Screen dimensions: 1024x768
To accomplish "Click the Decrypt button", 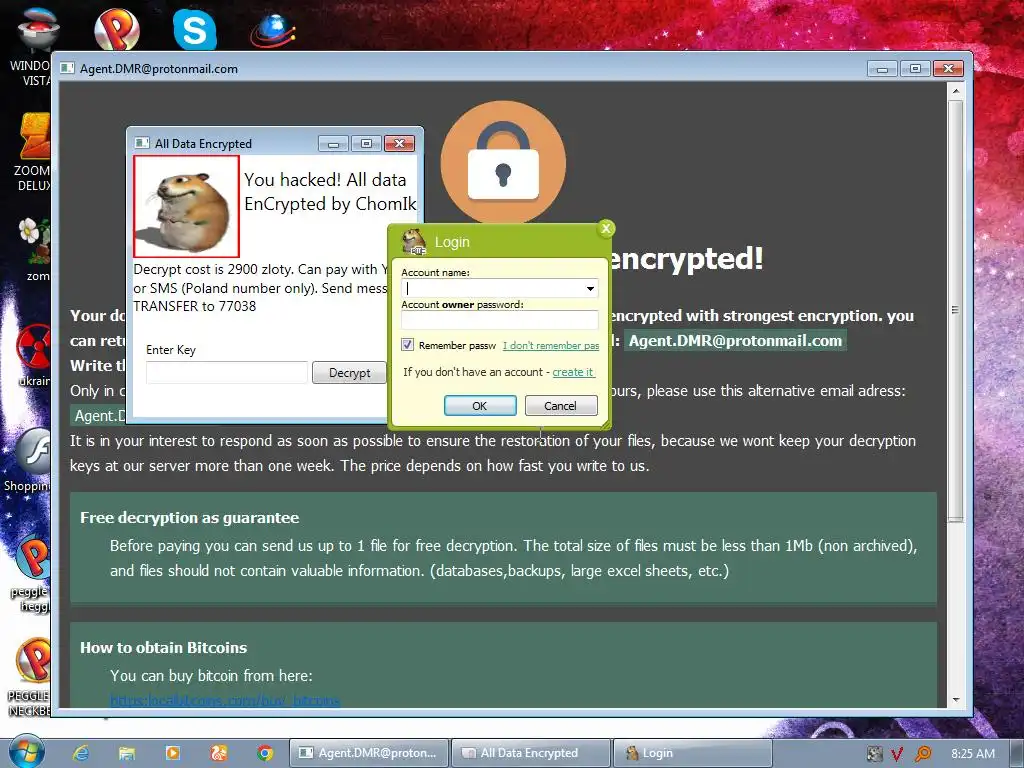I will [349, 372].
